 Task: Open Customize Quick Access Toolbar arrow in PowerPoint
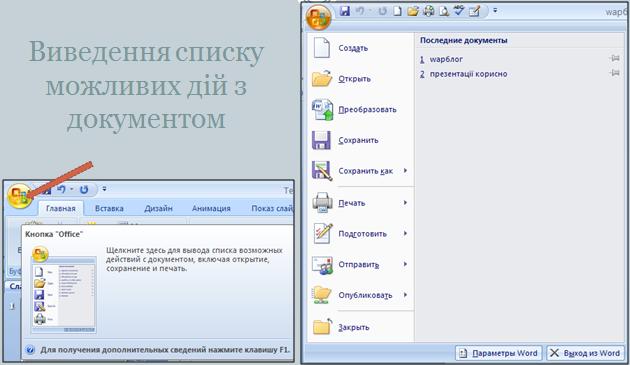pyautogui.click(x=104, y=189)
